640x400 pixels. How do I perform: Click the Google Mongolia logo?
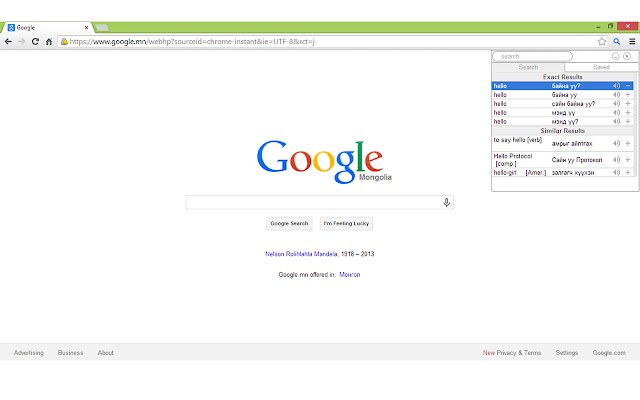324,162
